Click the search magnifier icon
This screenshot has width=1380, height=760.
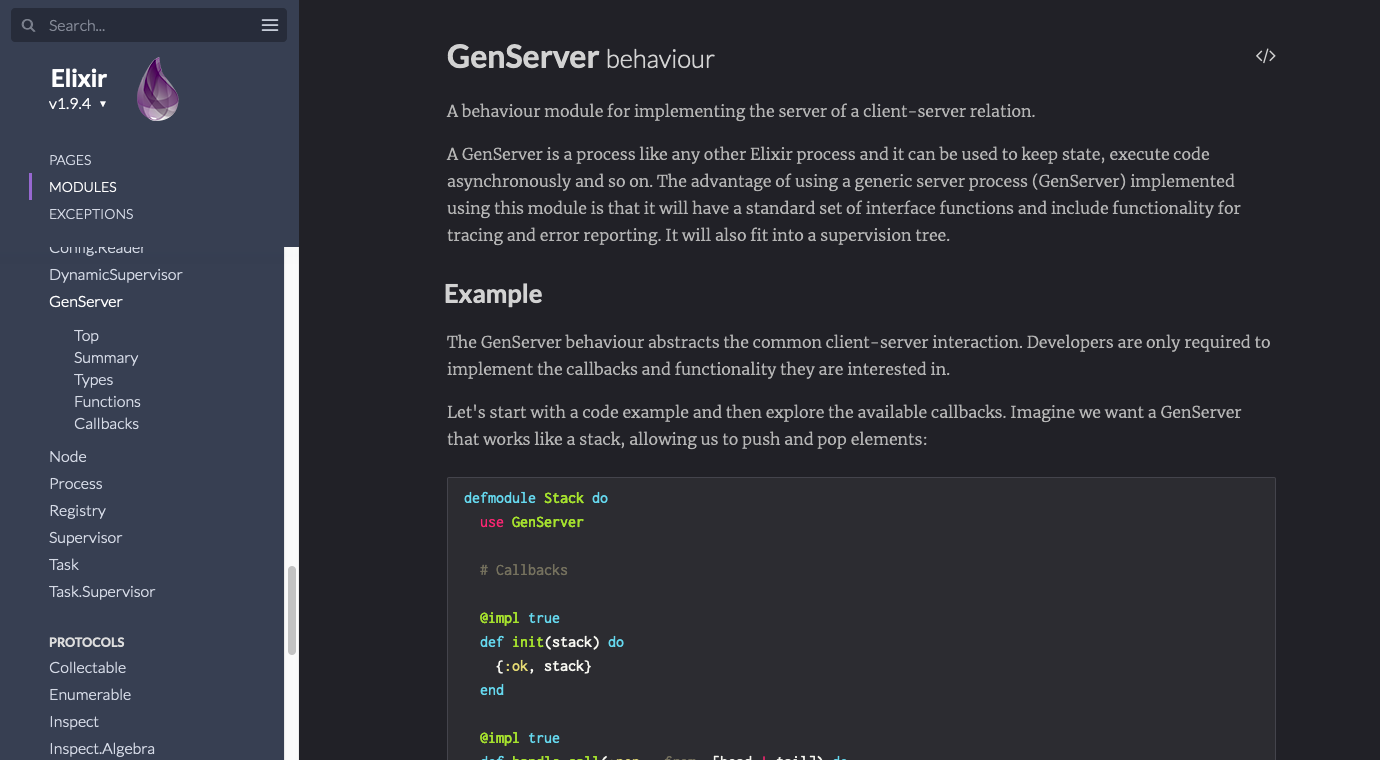tap(28, 25)
